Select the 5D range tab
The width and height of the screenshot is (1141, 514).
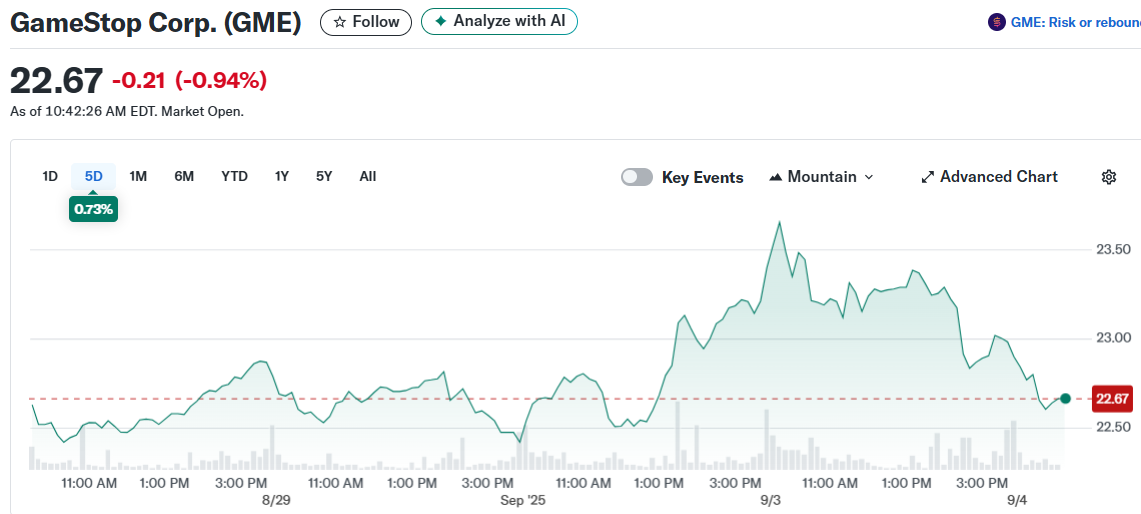coord(93,176)
